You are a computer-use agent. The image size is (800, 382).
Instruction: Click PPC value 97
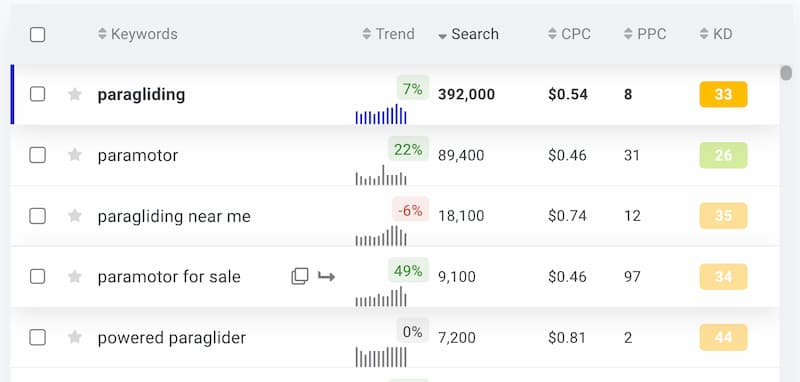pyautogui.click(x=632, y=277)
